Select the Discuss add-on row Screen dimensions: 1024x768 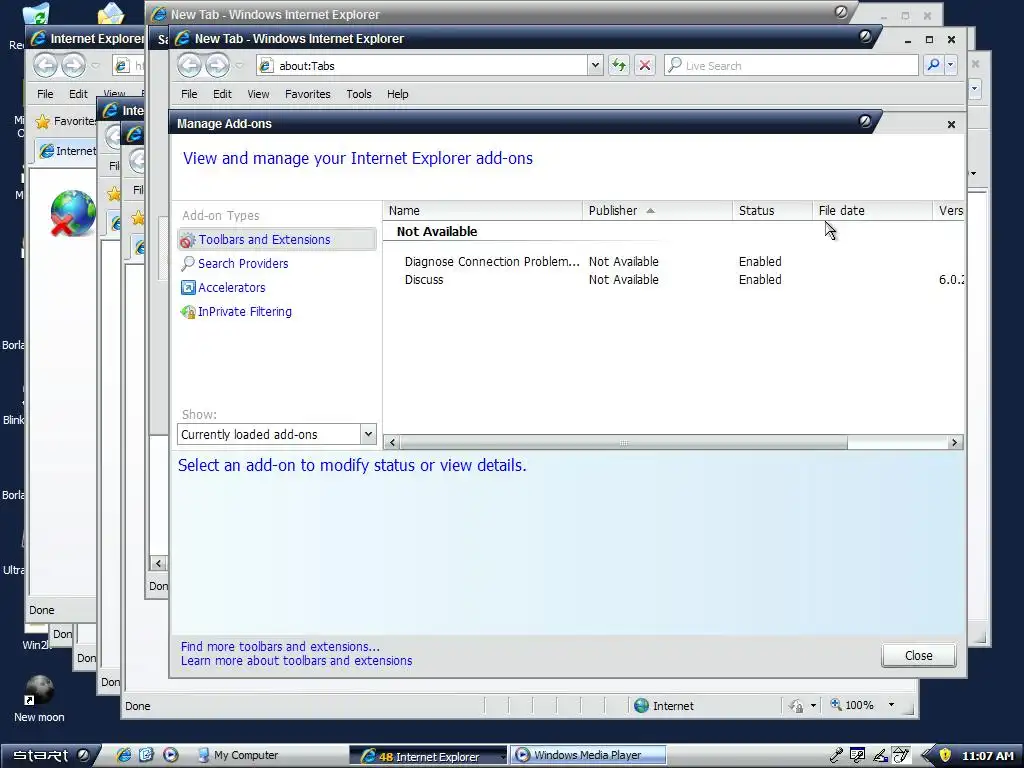point(673,280)
